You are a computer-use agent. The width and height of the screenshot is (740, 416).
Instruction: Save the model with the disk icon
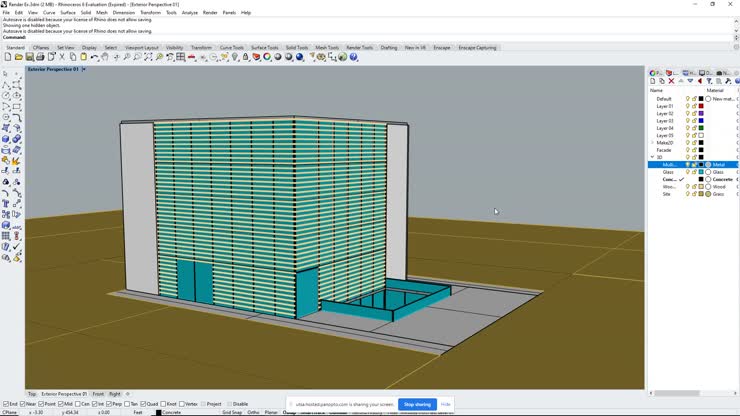click(x=29, y=57)
